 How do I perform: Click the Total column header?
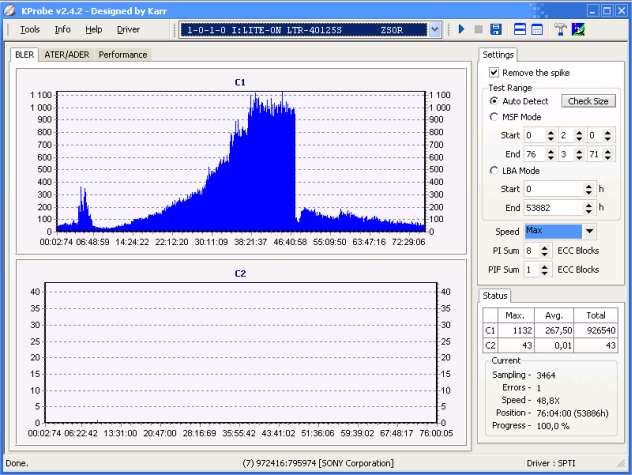pos(596,315)
